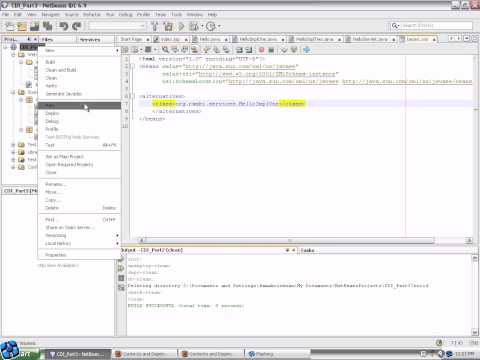Open the Debug button dropdown arrow

pos(202,26)
